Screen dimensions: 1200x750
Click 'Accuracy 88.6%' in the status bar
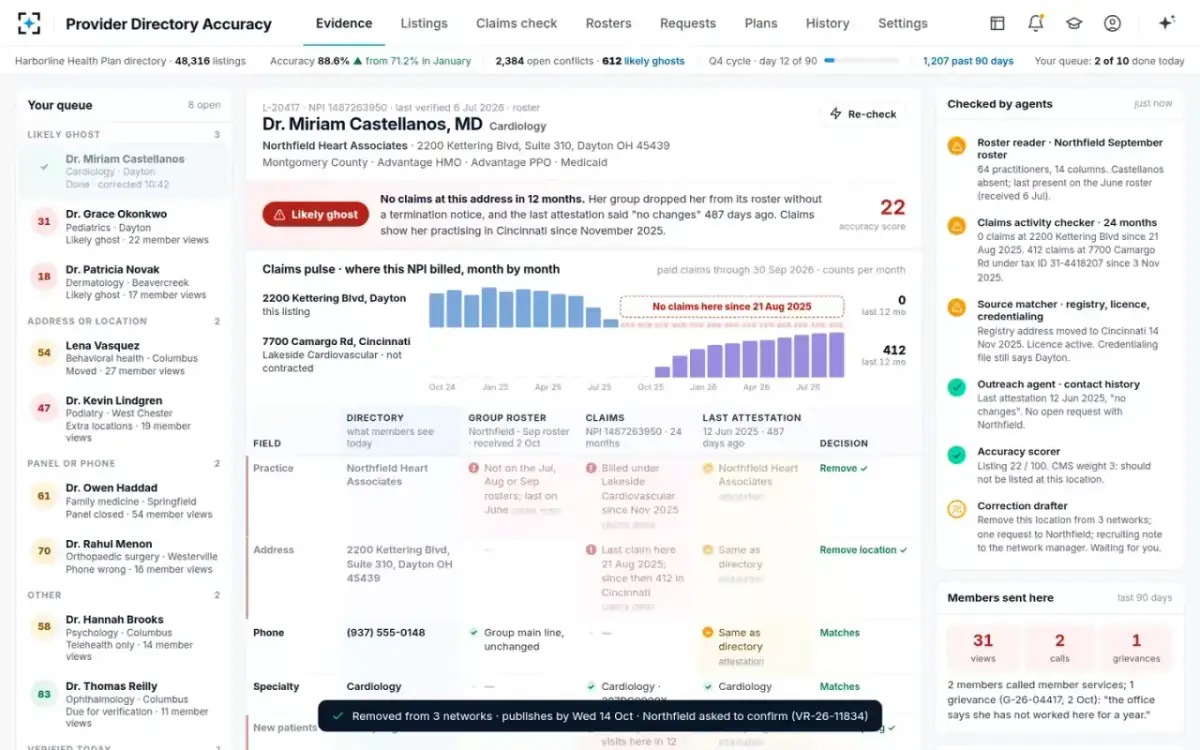click(310, 61)
